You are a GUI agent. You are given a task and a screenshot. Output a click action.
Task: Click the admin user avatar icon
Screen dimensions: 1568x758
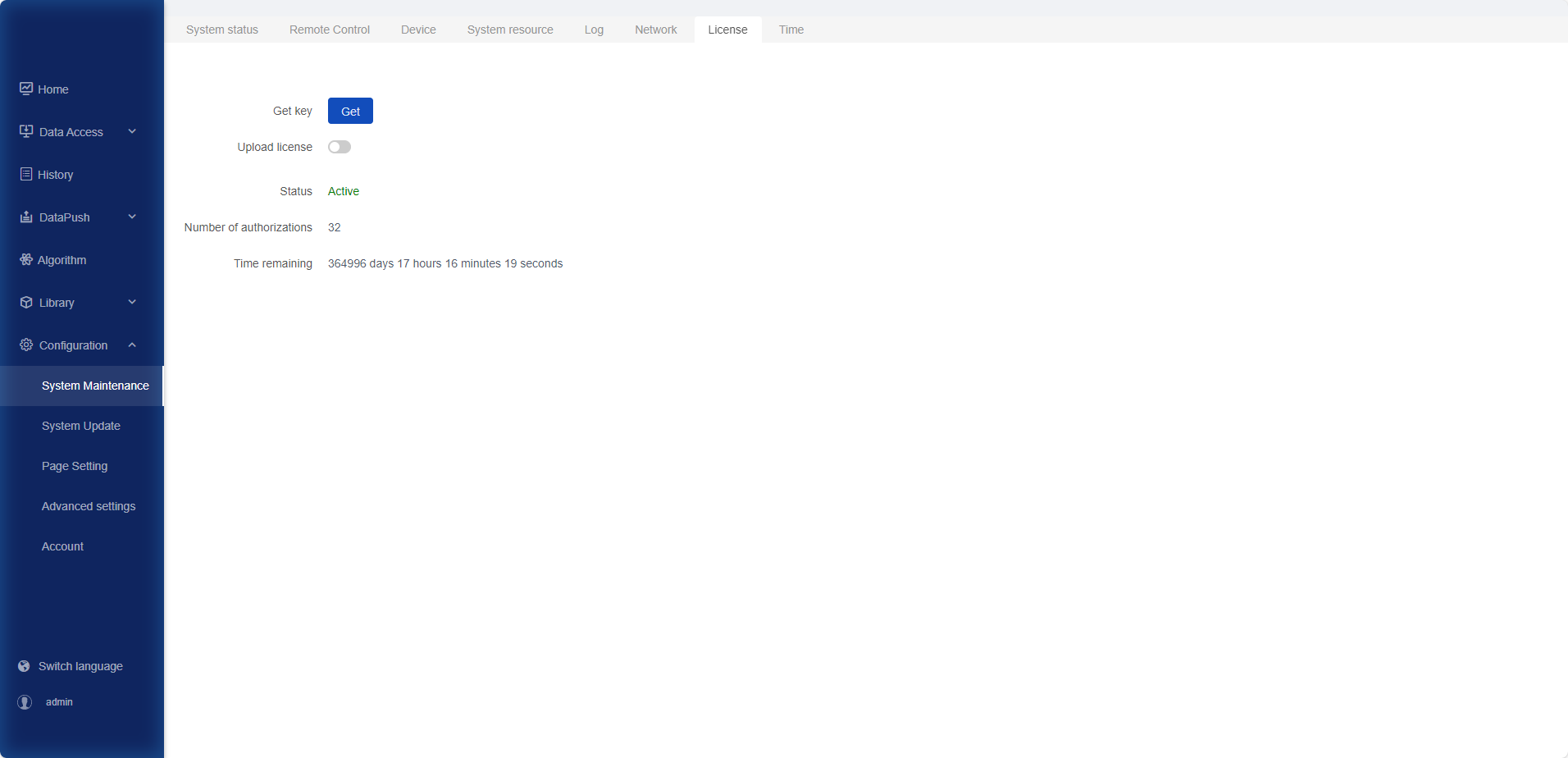click(25, 702)
